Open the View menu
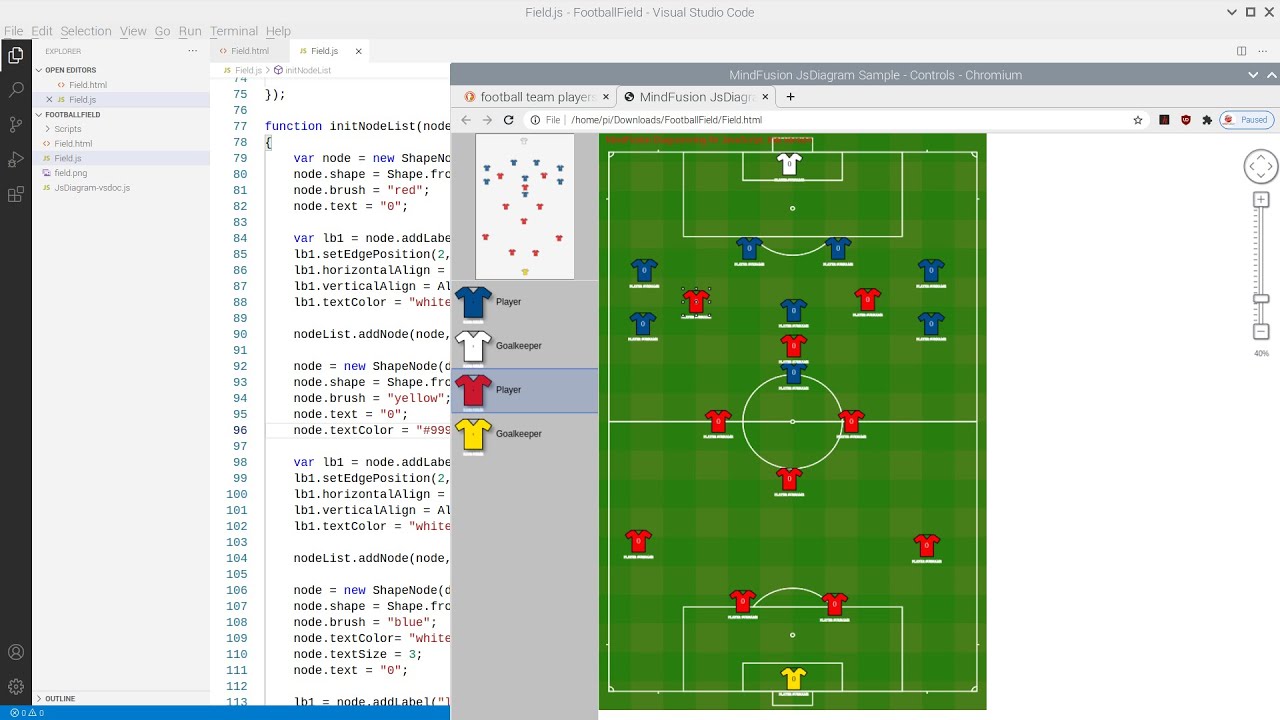This screenshot has height=720, width=1280. 133,31
